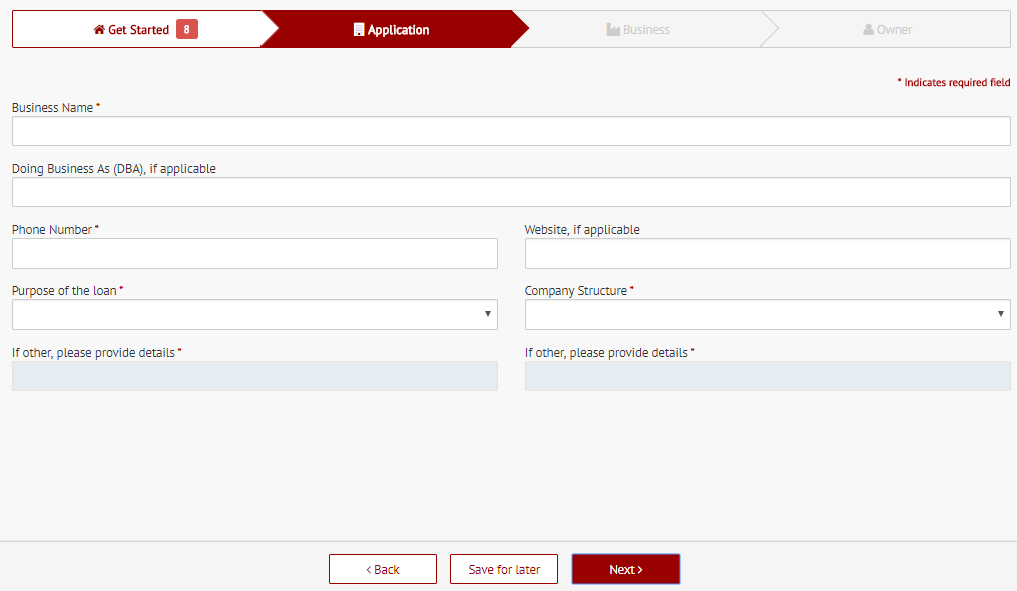Click the details field under Purpose of the loan

click(254, 376)
